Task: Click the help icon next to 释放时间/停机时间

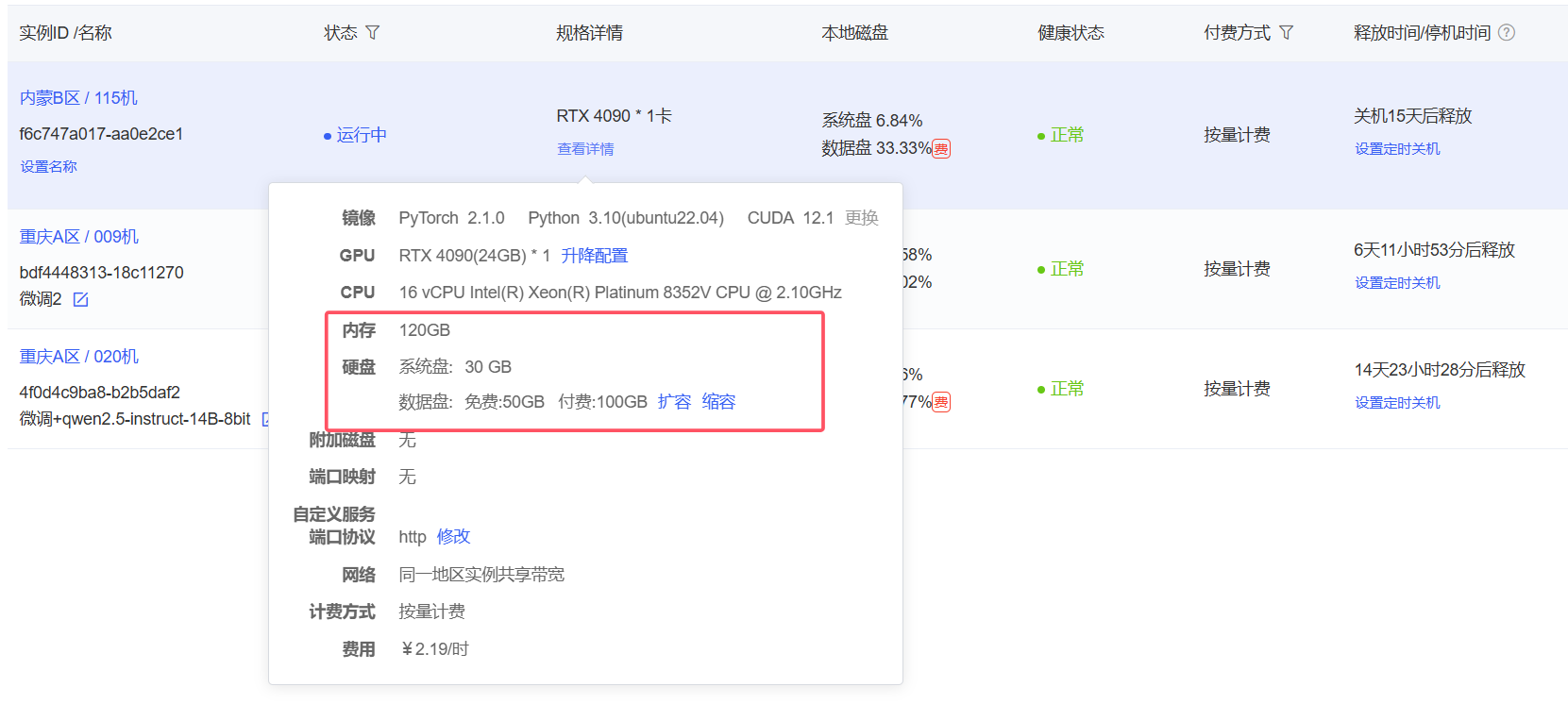Action: click(1507, 33)
